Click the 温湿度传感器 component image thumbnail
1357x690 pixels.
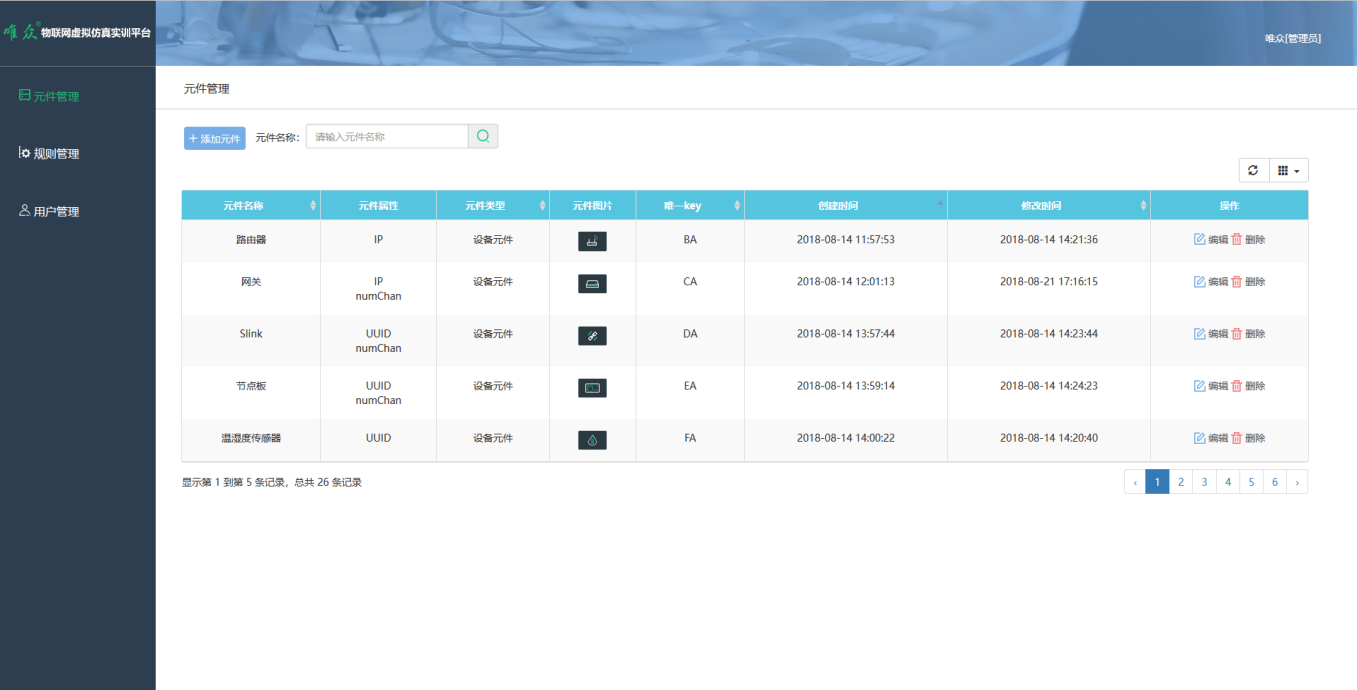592,440
